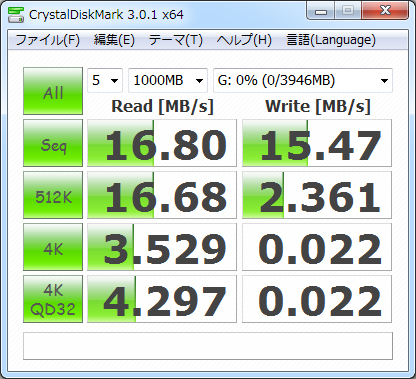The image size is (416, 379).
Task: Minimize the CrystalDiskMark window
Action: (x=320, y=11)
